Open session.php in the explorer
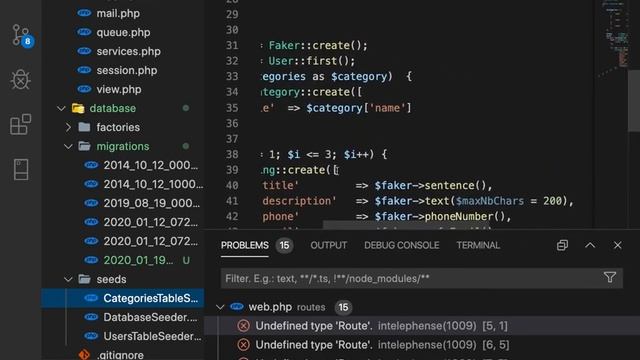This screenshot has width=640, height=360. tap(127, 70)
